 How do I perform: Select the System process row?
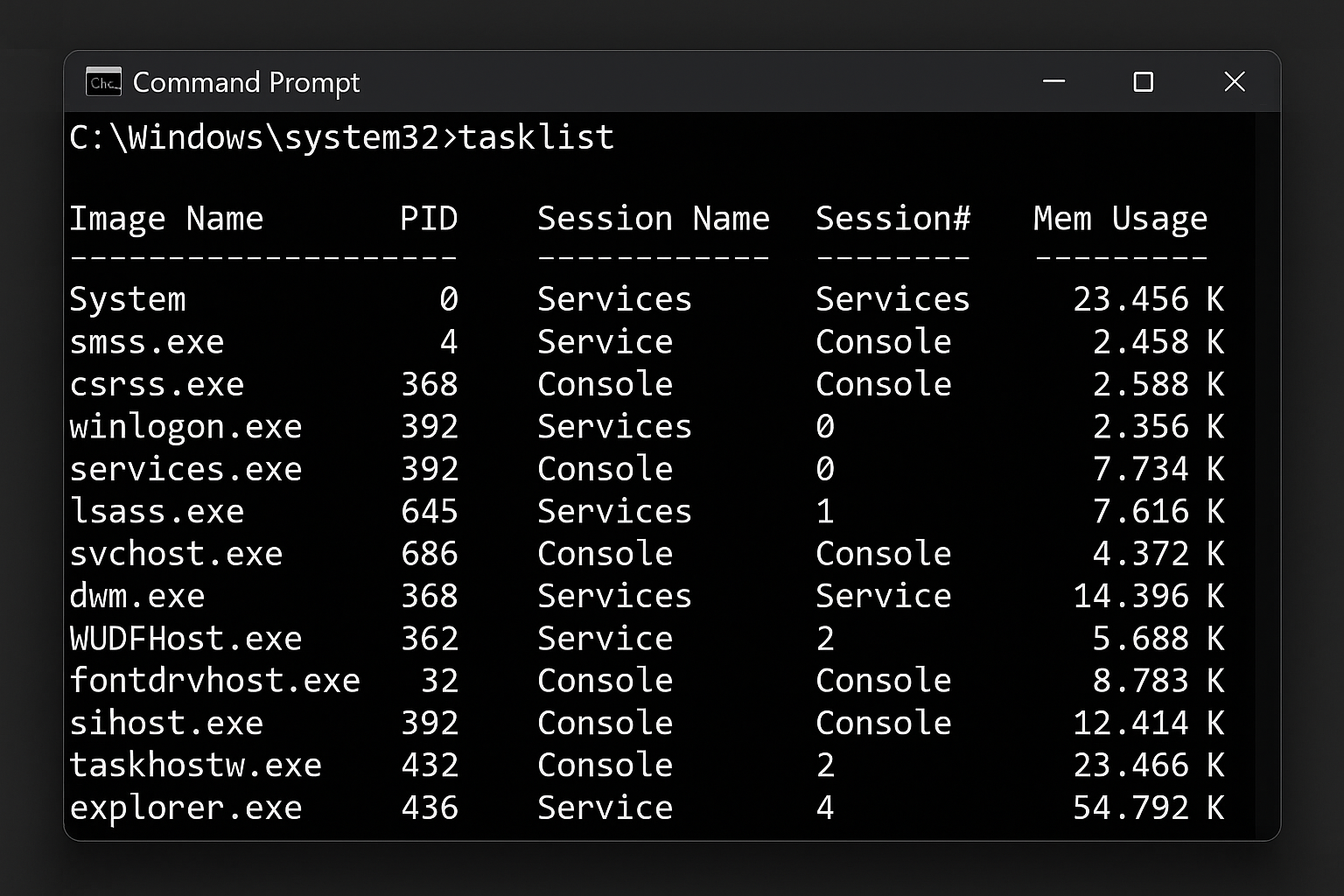point(128,298)
